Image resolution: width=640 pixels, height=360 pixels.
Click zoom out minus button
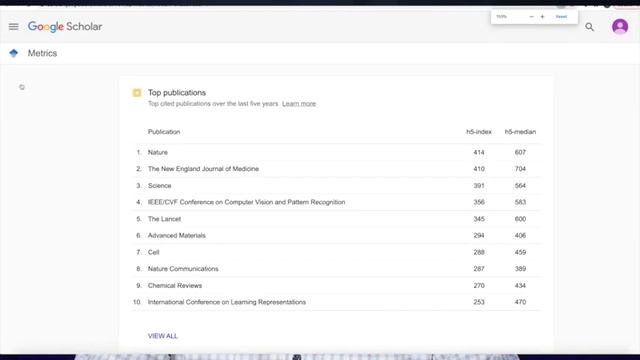pyautogui.click(x=531, y=17)
